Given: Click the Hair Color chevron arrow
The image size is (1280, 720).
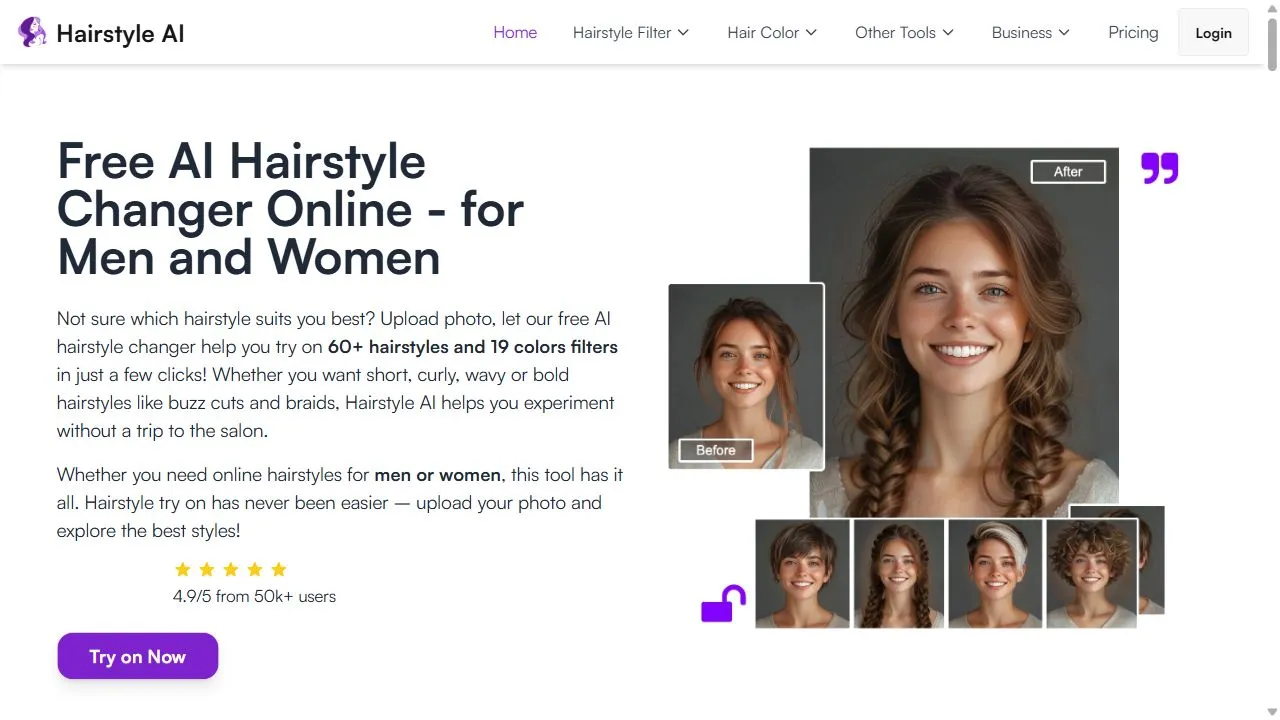Looking at the screenshot, I should [x=811, y=32].
